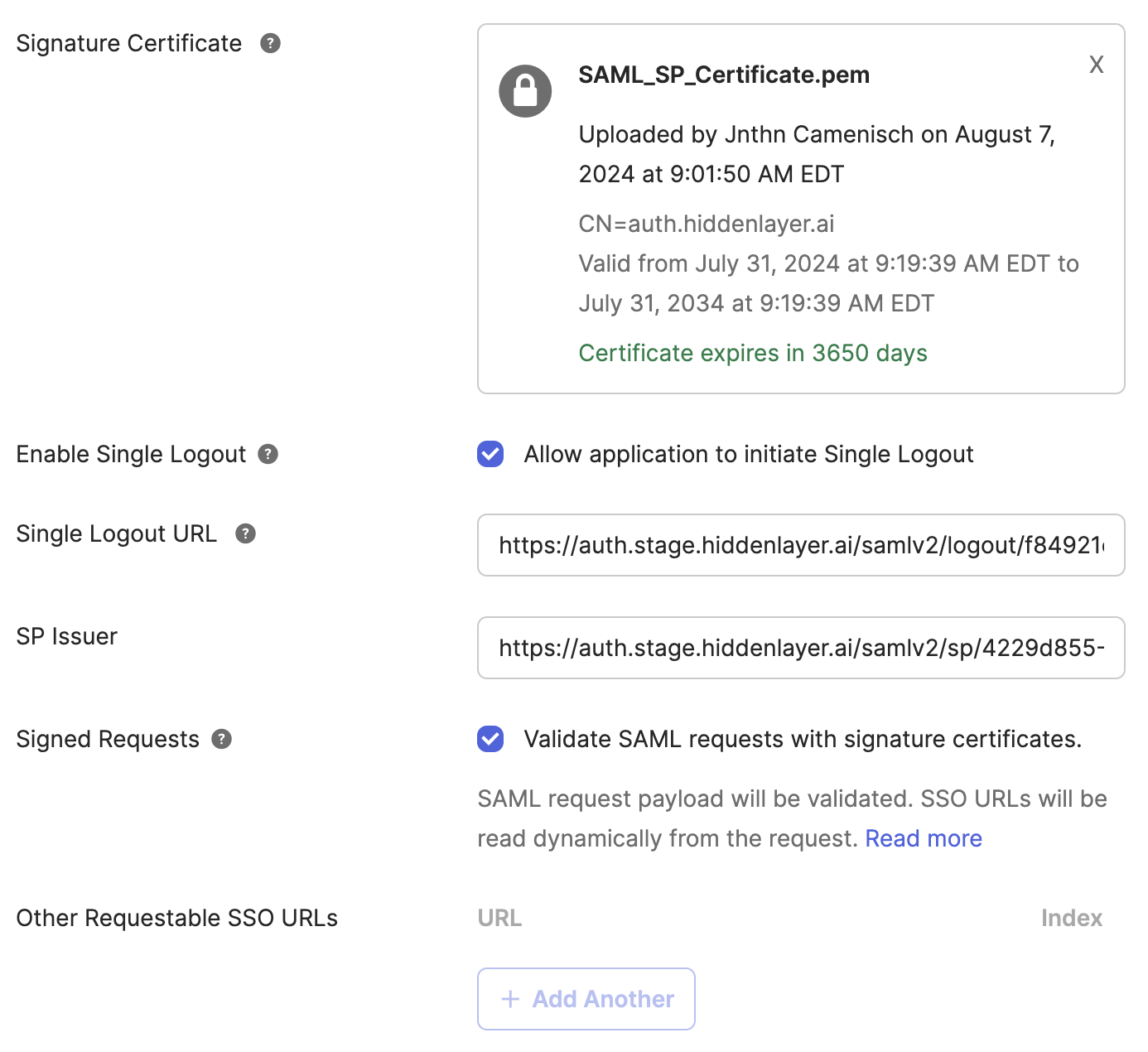Open the Signature Certificate help tooltip

[269, 43]
